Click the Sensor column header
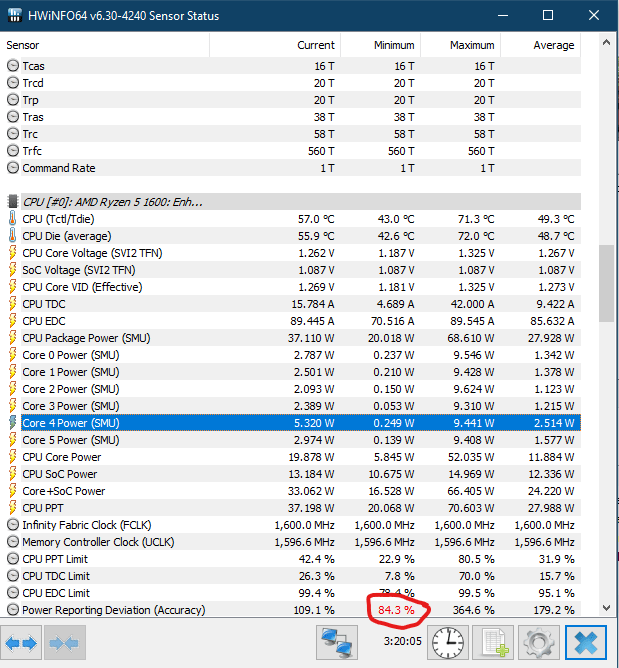Viewport: 619px width, 668px height. (105, 45)
